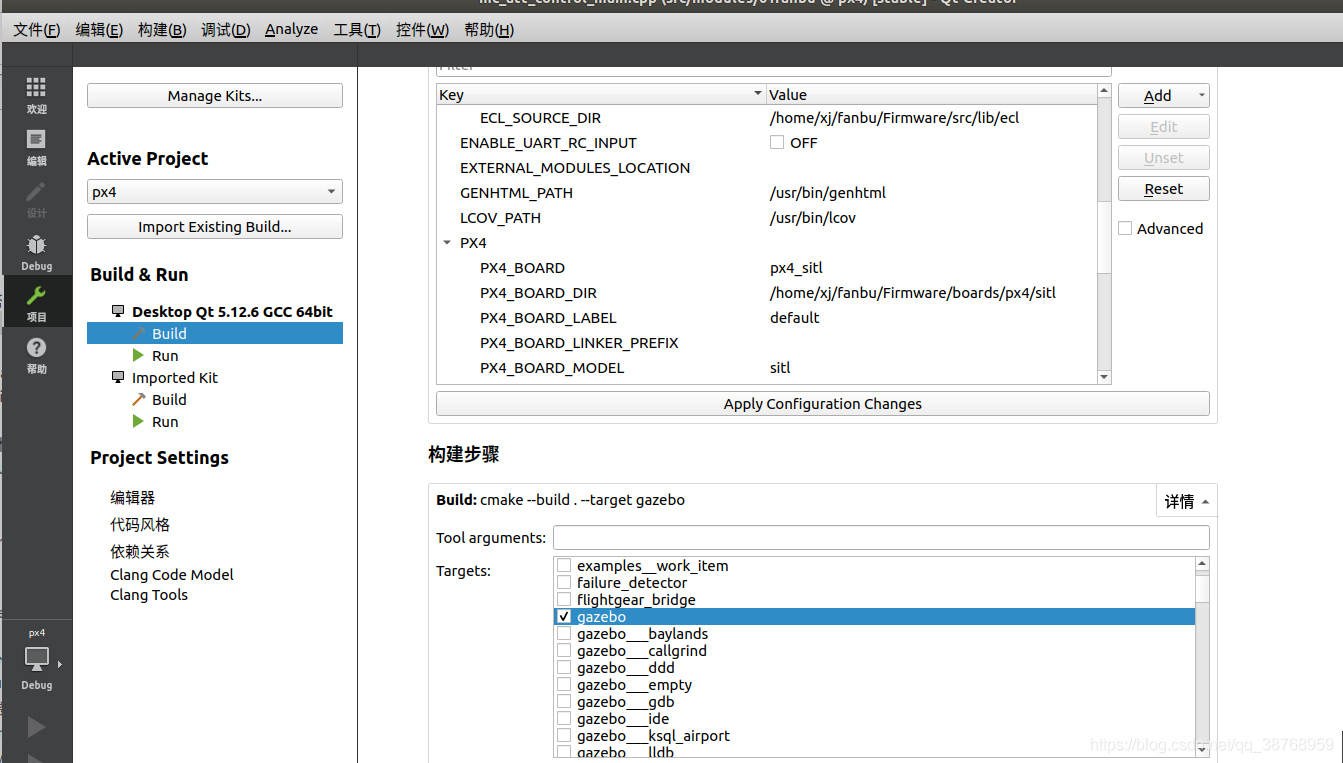Collapse build step with 详情 toggle
Screen dimensions: 1343x763
(x=1187, y=501)
